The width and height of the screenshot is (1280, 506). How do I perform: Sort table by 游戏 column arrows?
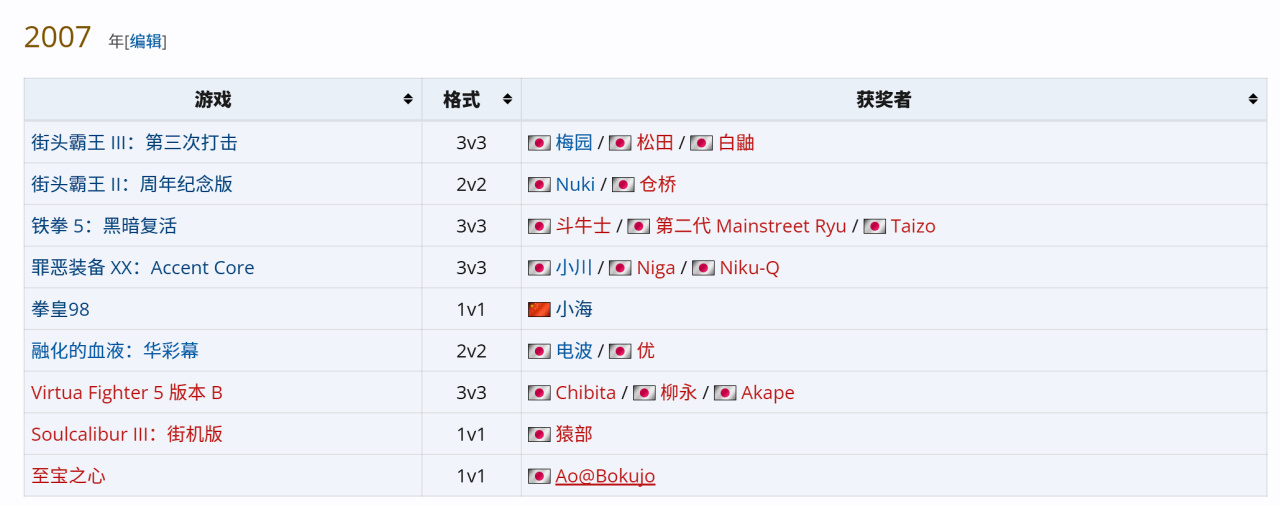[408, 100]
